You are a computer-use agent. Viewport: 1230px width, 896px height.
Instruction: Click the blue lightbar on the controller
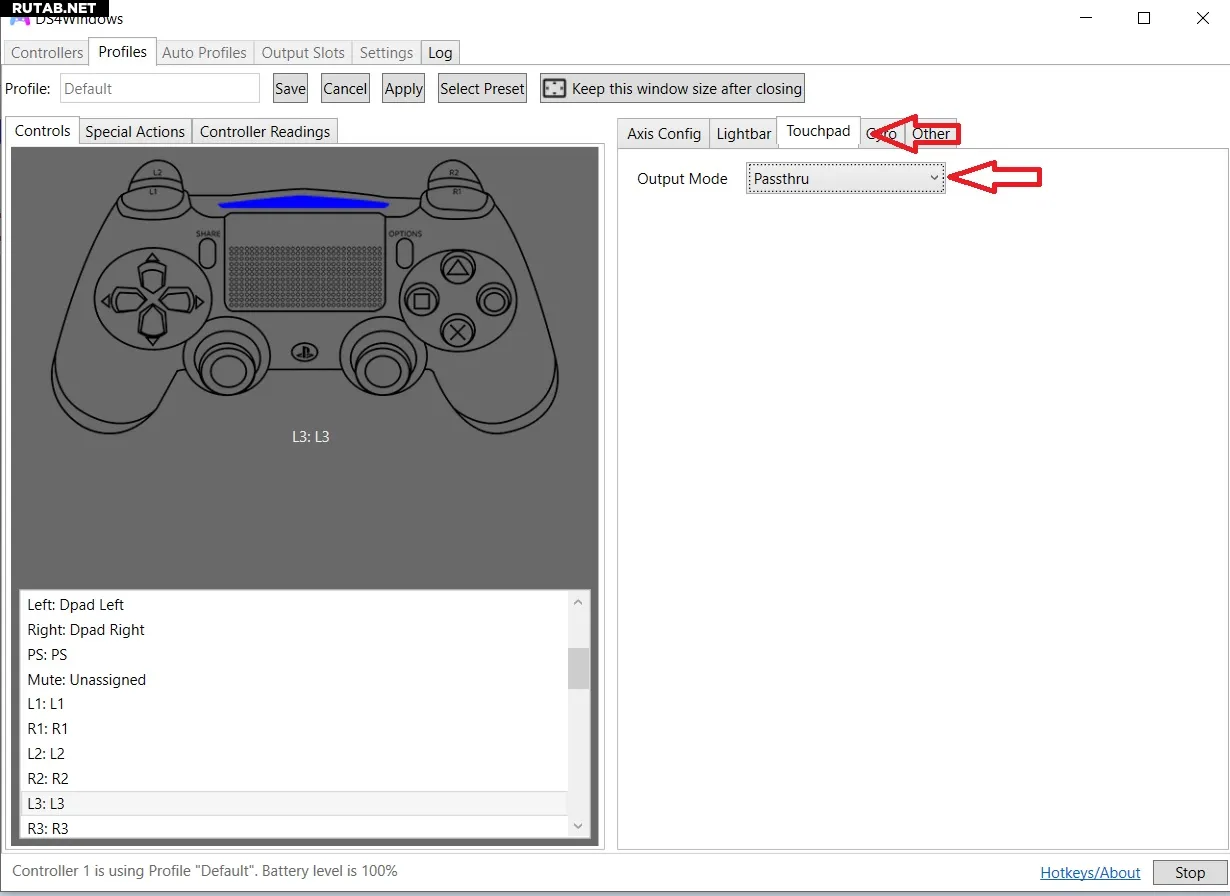click(x=304, y=203)
